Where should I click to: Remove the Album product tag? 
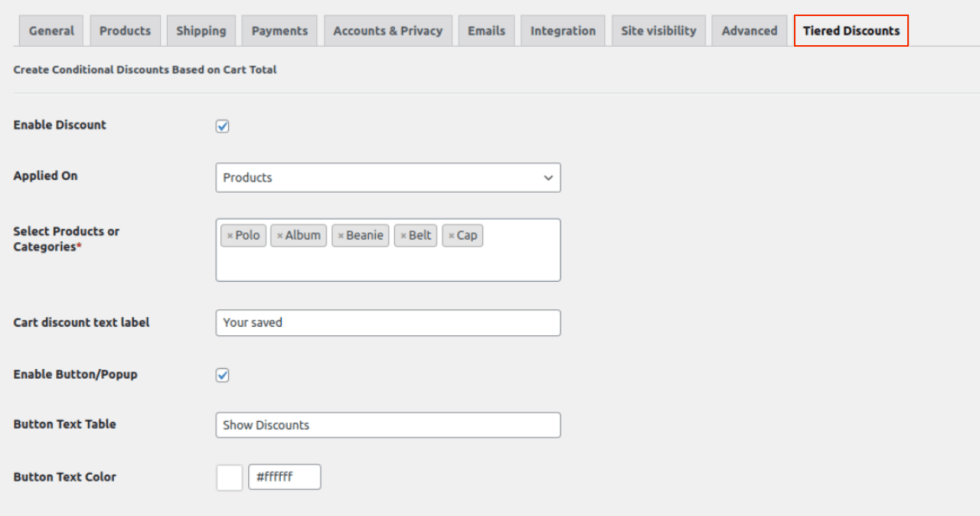tap(280, 236)
